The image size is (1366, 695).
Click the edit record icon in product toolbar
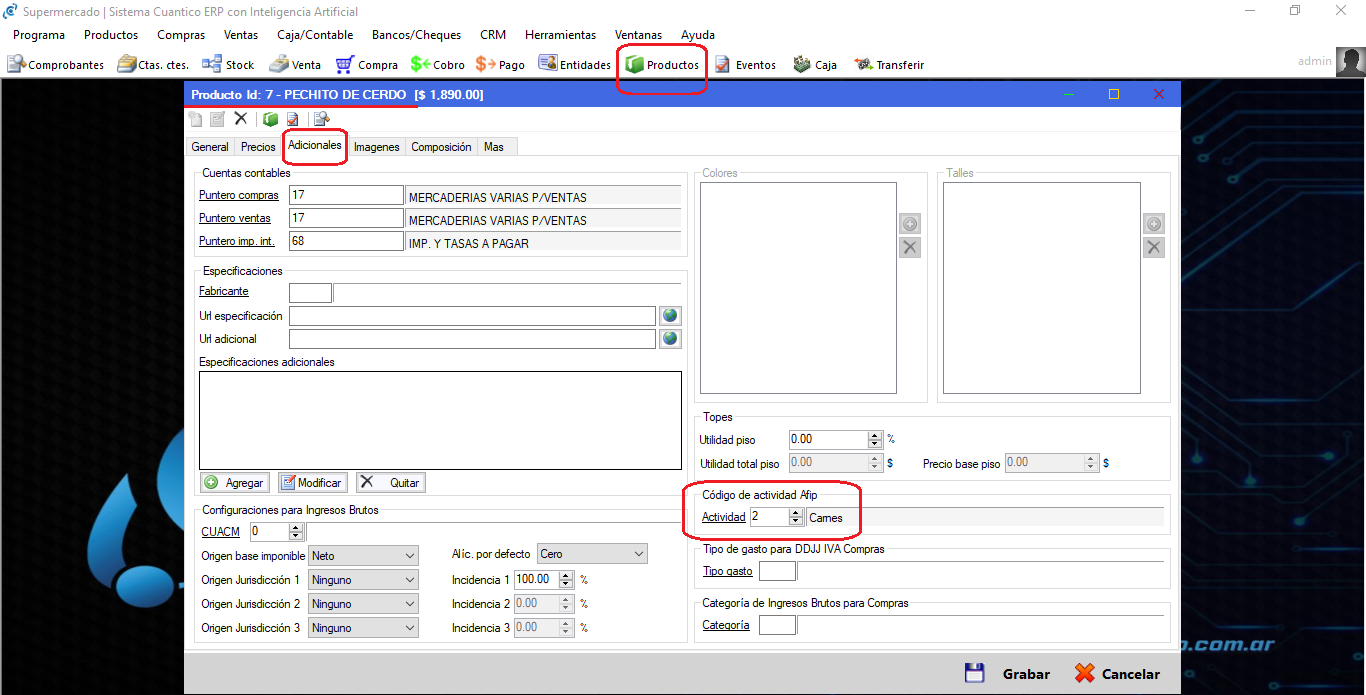coord(217,119)
